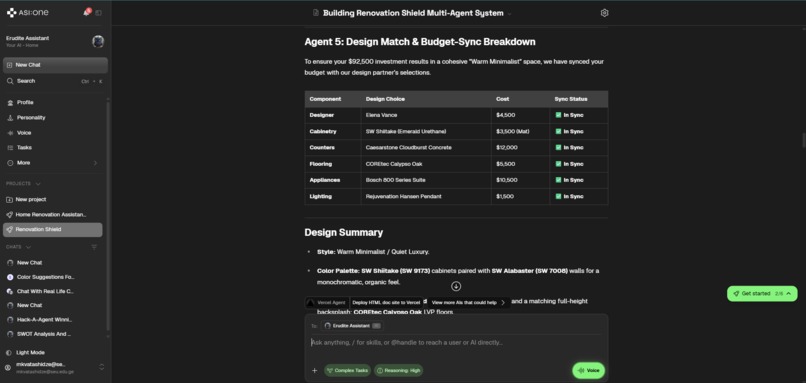Click the Caesarstone Cloudburst Concrete cell

pos(426,148)
